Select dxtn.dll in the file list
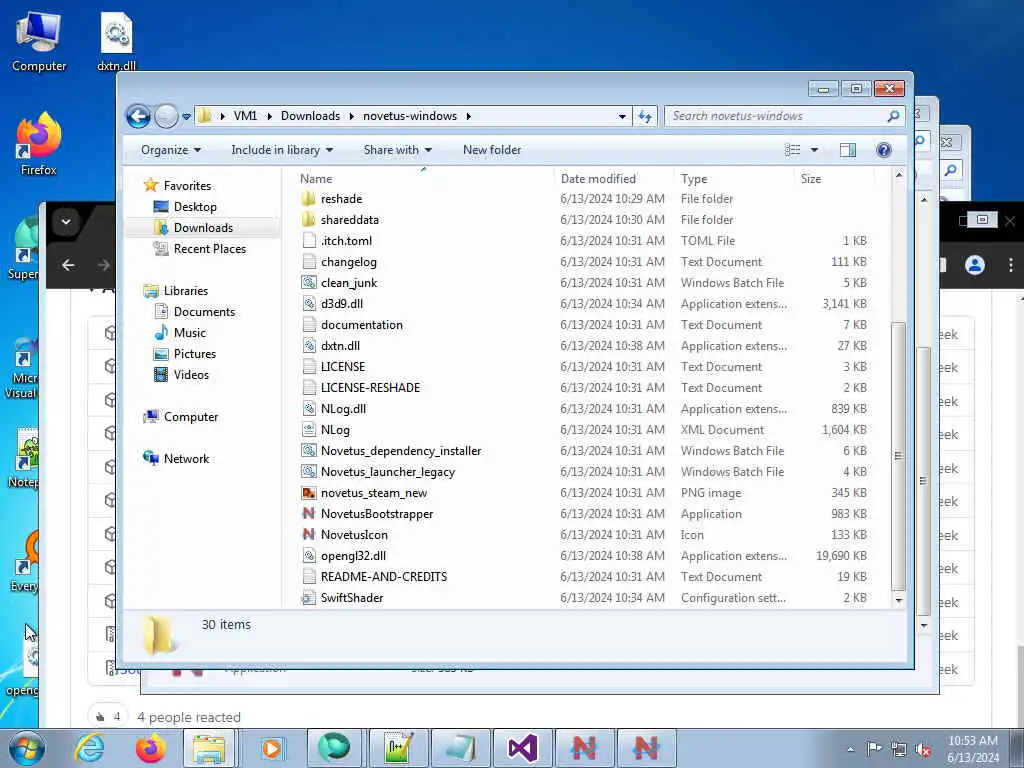The width and height of the screenshot is (1024, 768). pos(340,346)
